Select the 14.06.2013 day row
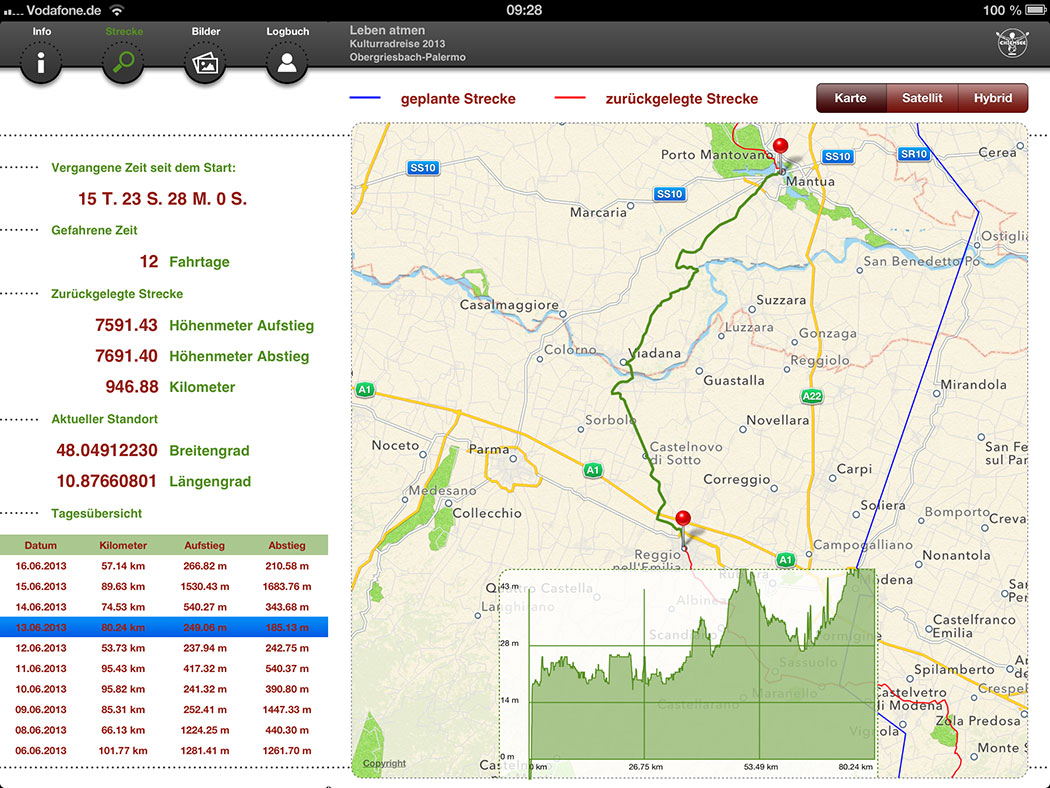This screenshot has height=788, width=1050. 164,607
